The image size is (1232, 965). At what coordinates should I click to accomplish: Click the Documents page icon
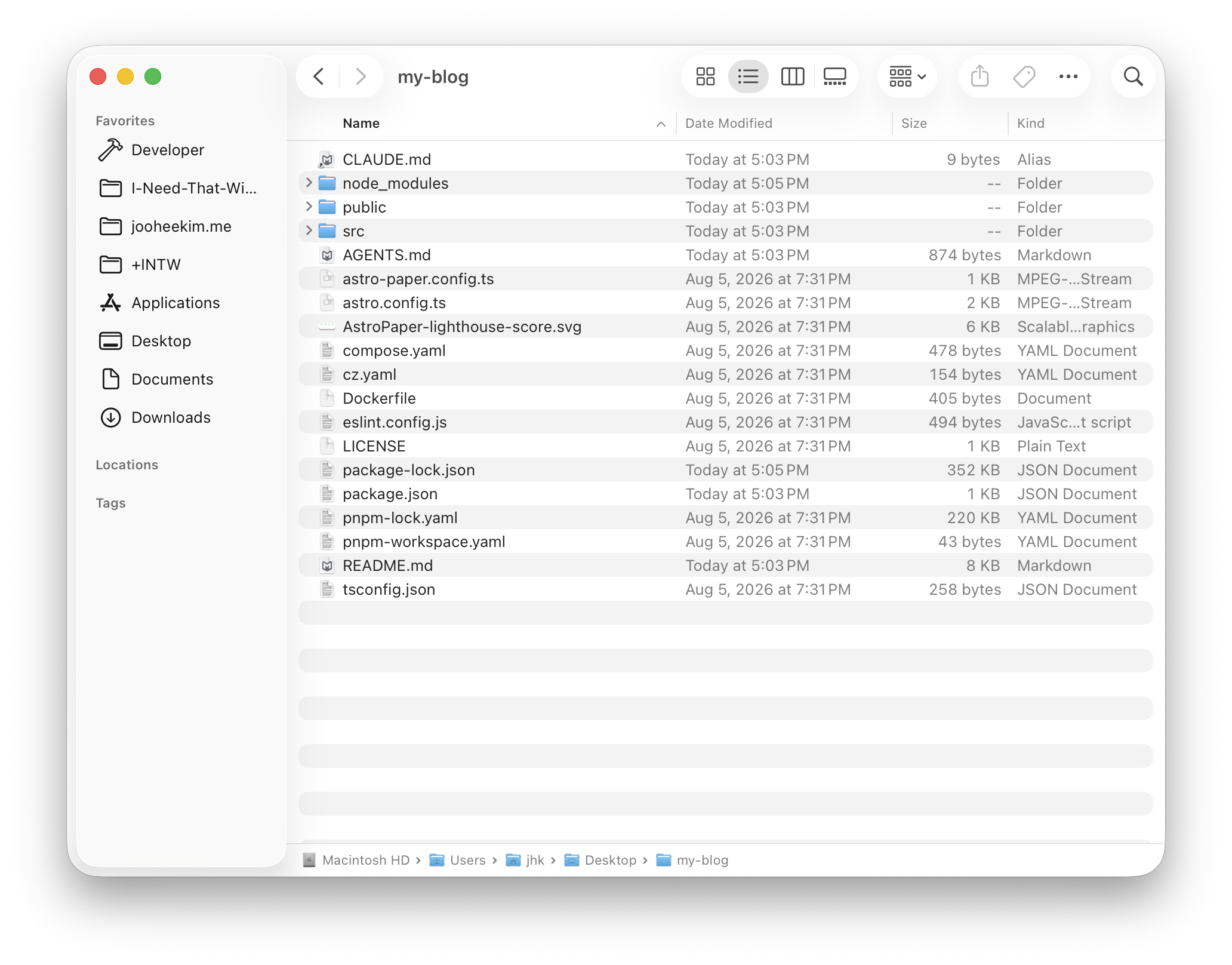pos(110,379)
